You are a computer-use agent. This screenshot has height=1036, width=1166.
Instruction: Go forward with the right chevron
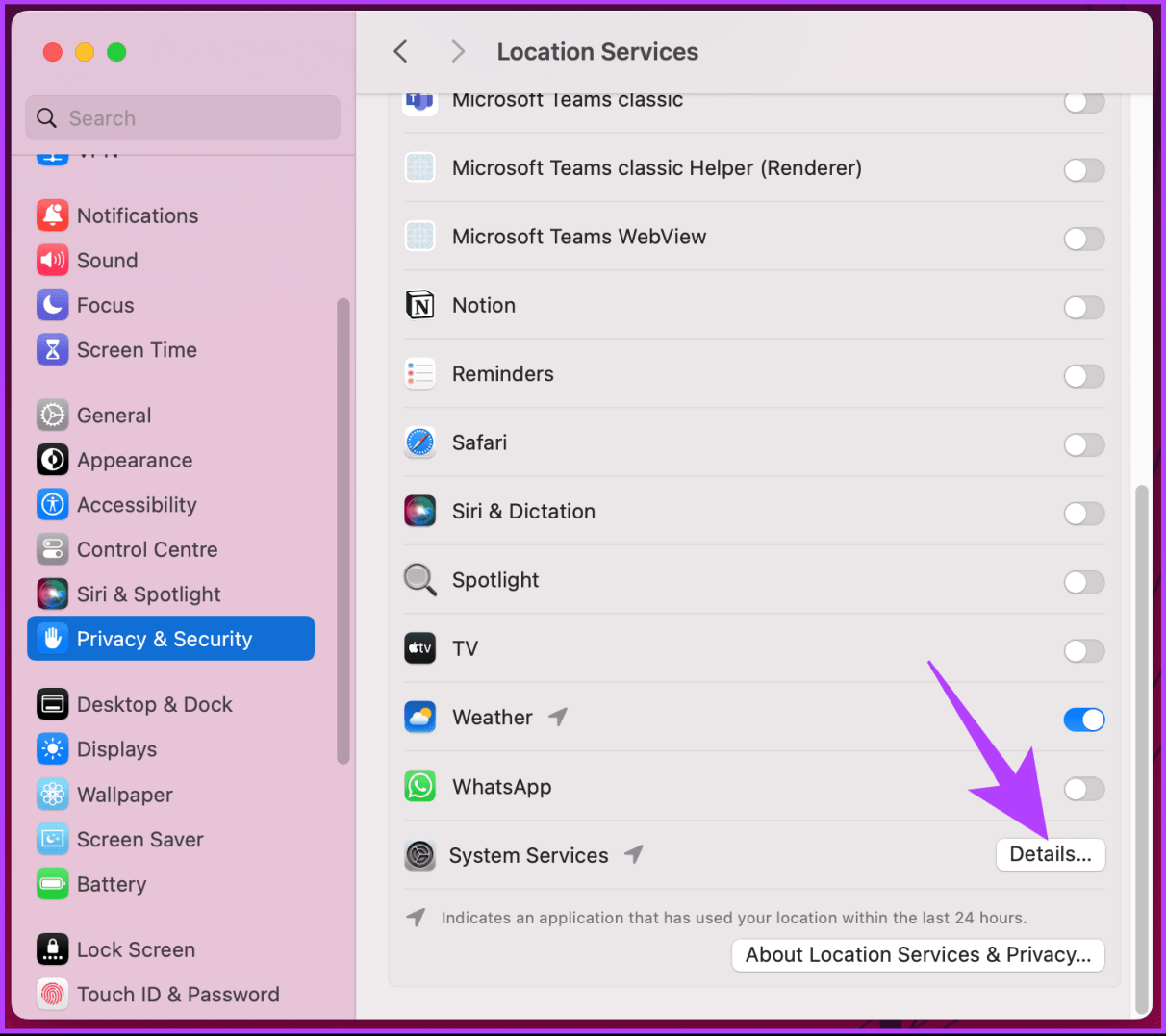458,51
